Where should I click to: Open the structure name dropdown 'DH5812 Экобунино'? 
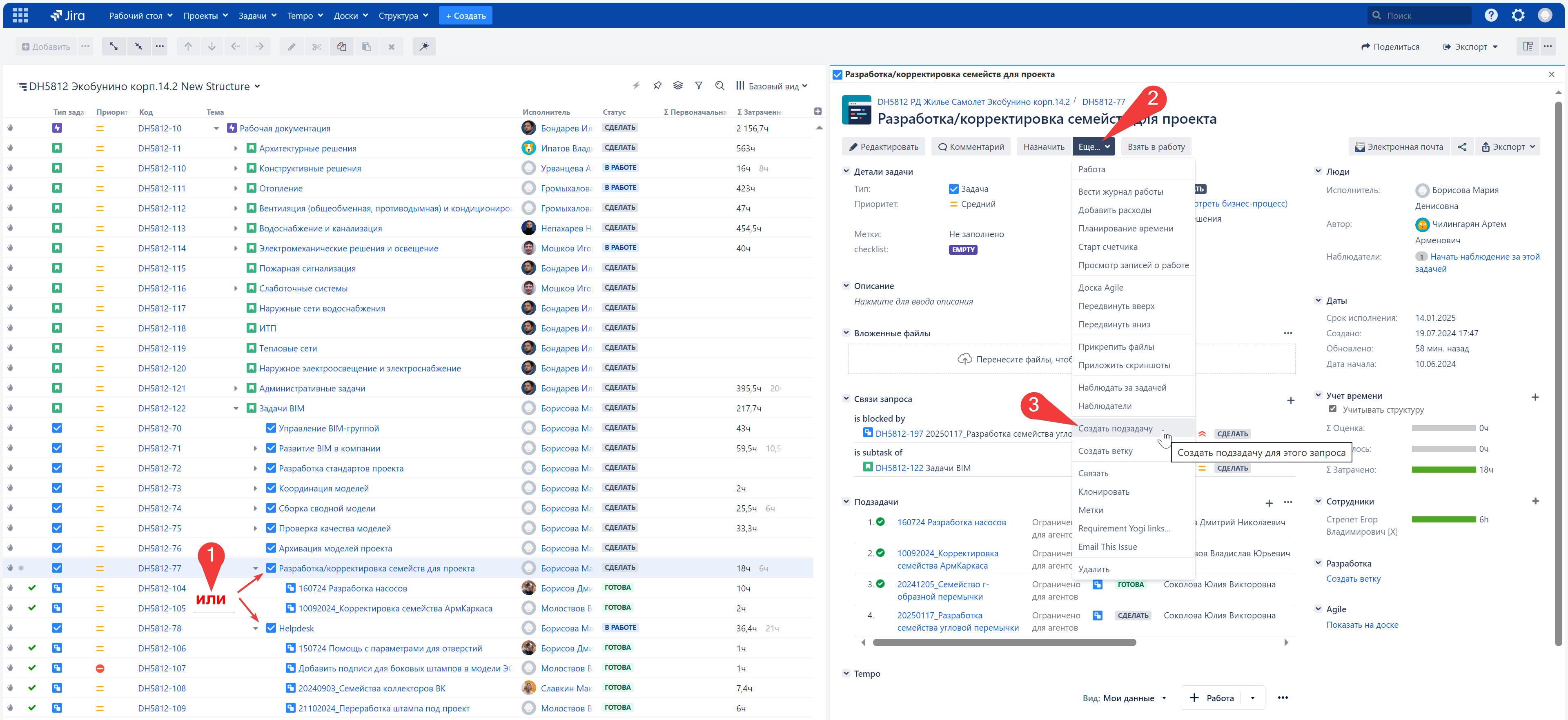point(144,87)
